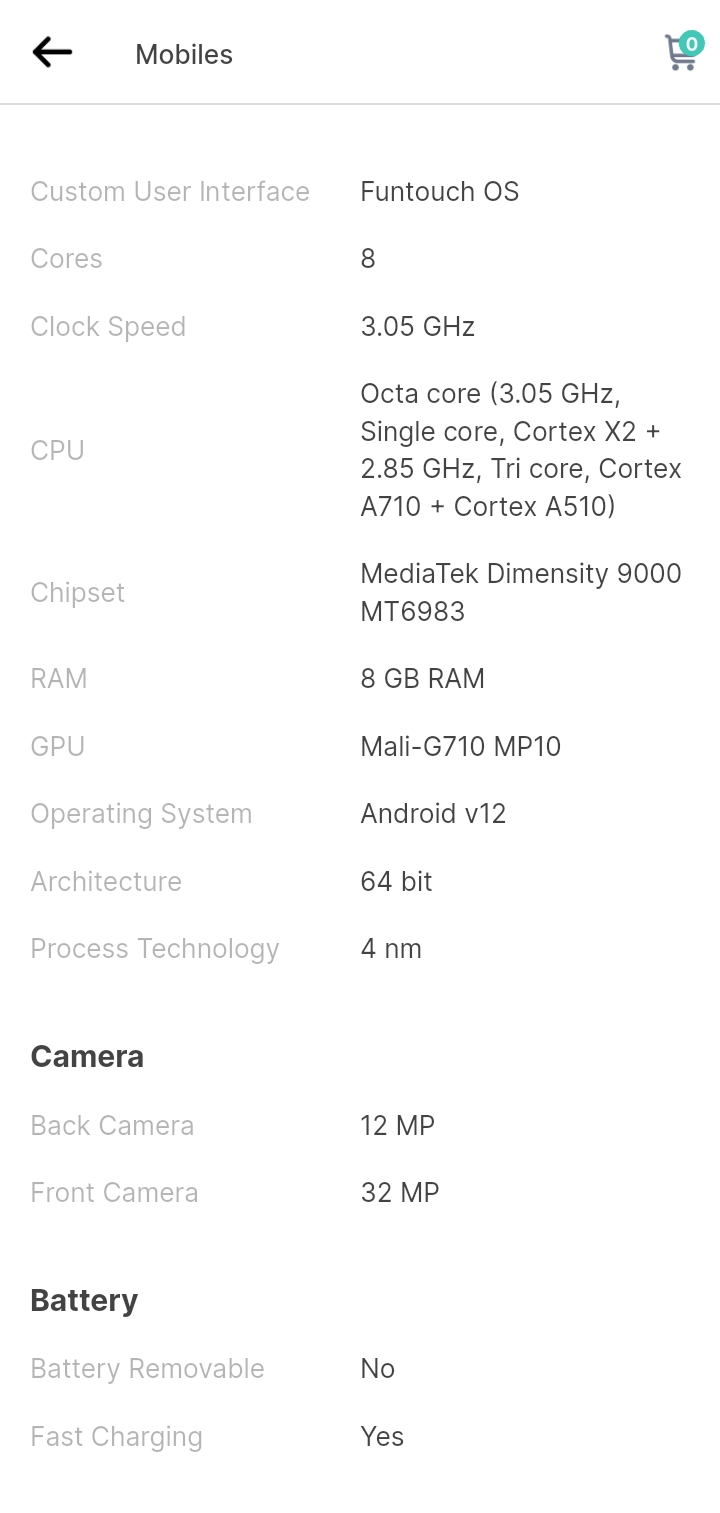
Task: Select the Octa core CPU description
Action: click(521, 450)
